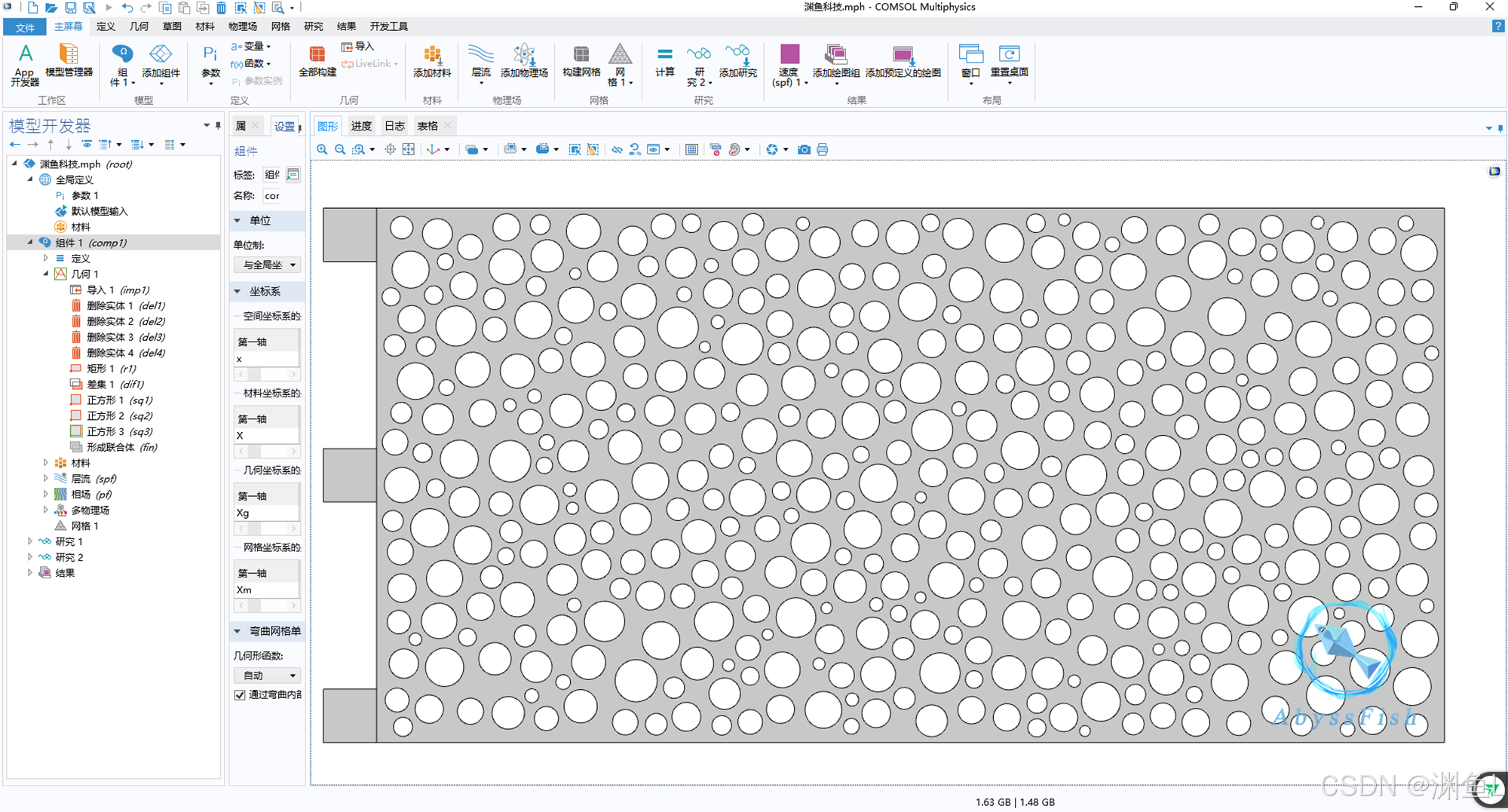
Task: Click the delete trash icon in quick access toolbar
Action: tap(221, 8)
